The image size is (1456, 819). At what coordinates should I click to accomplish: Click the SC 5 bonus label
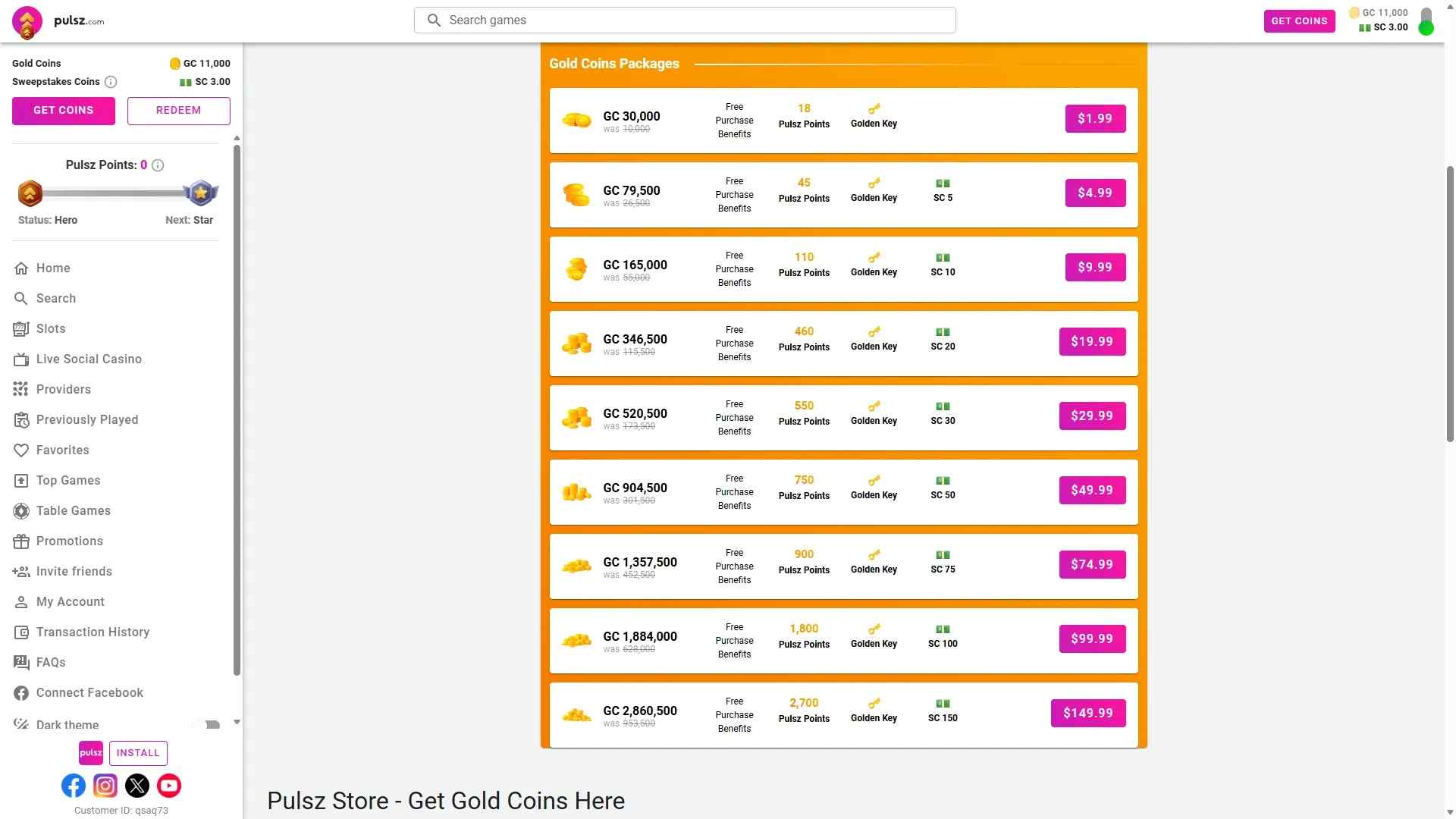click(x=943, y=198)
